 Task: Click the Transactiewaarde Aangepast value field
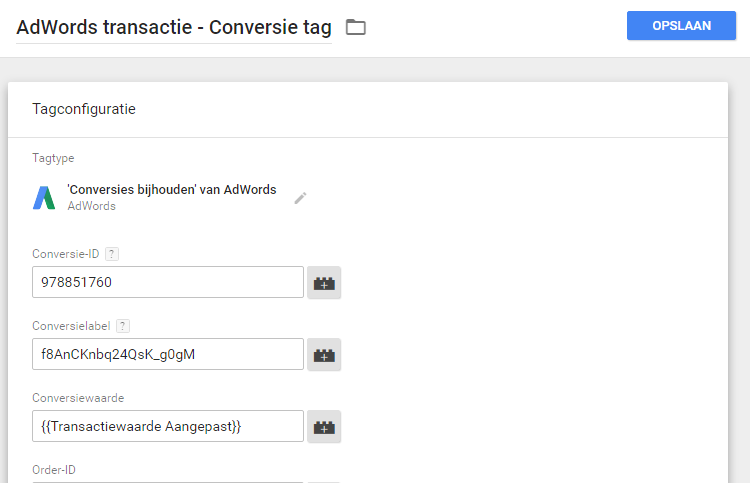pyautogui.click(x=167, y=426)
